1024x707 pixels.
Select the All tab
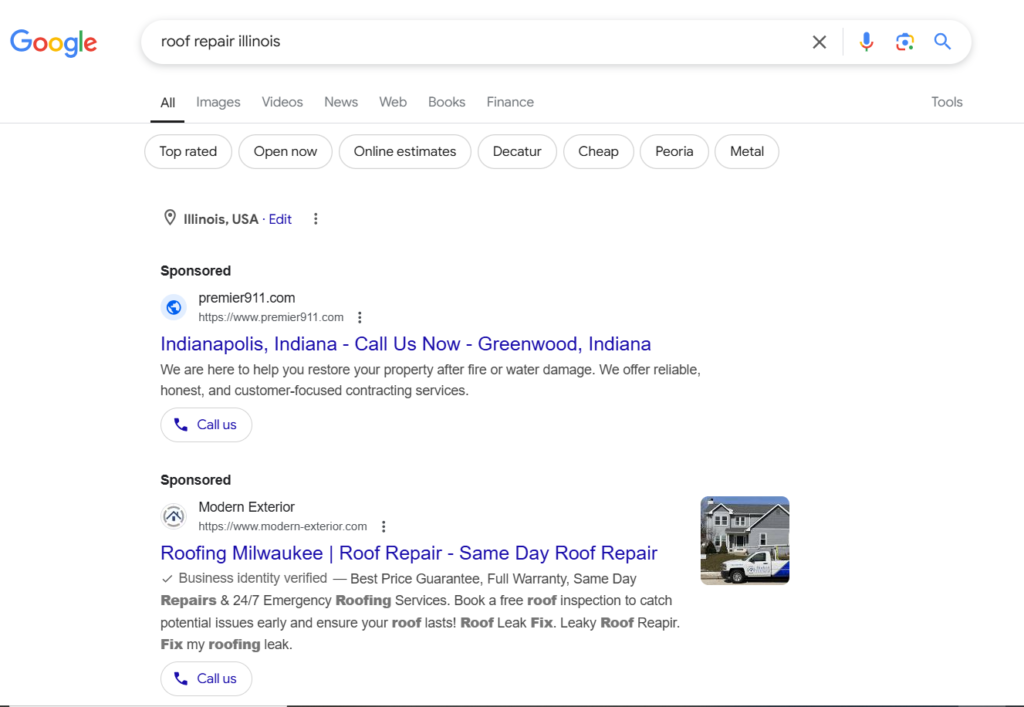[168, 102]
